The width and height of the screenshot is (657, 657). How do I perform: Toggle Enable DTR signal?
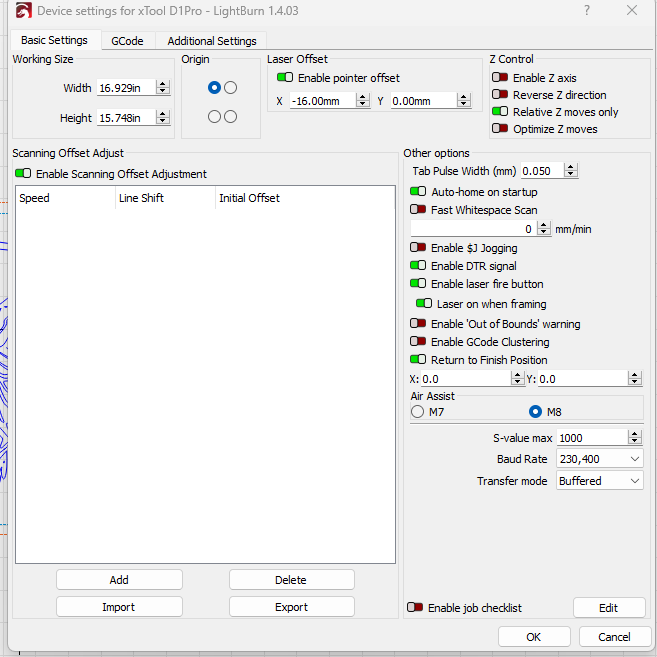[x=418, y=266]
